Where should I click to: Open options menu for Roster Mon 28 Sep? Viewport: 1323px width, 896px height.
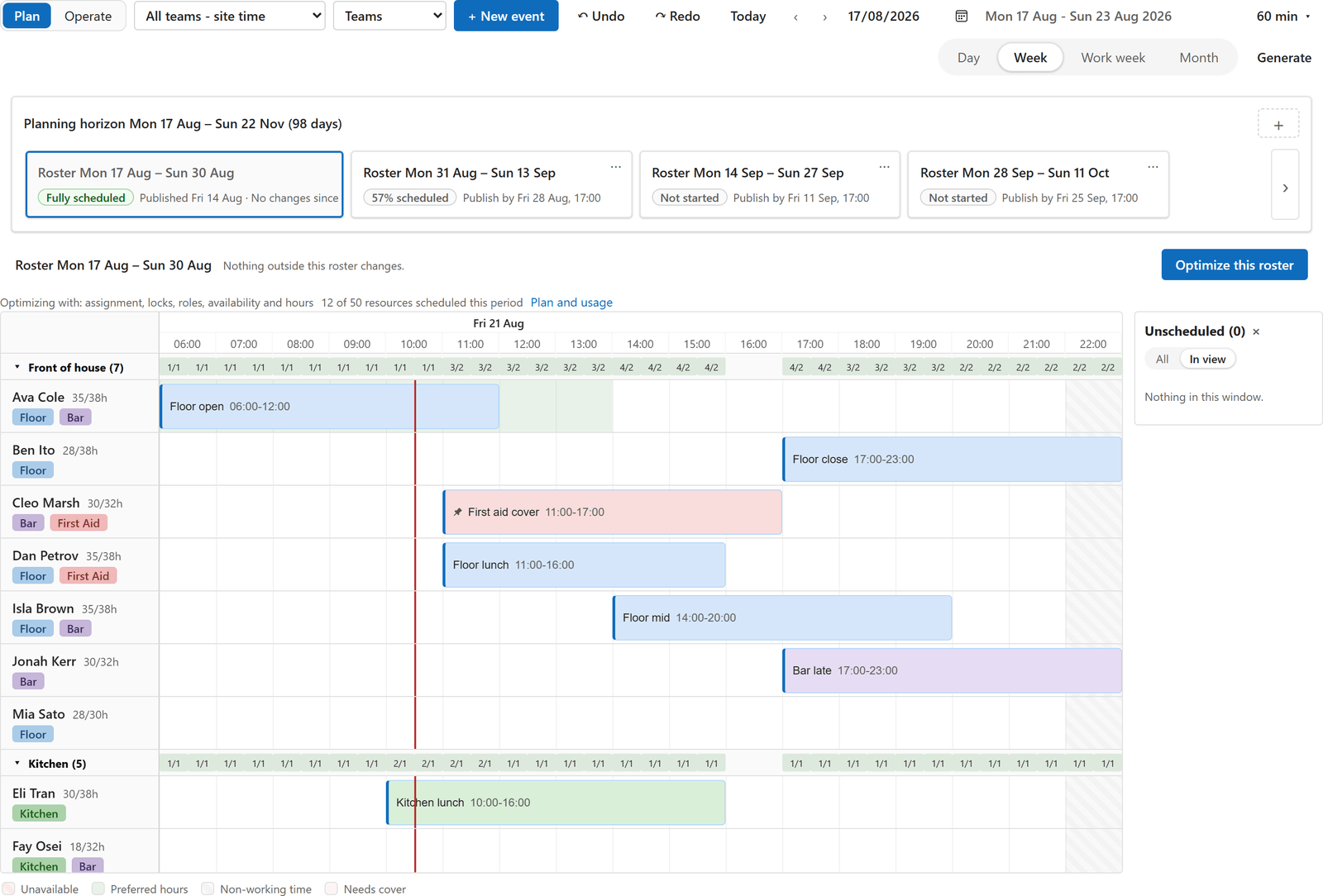click(x=1153, y=167)
